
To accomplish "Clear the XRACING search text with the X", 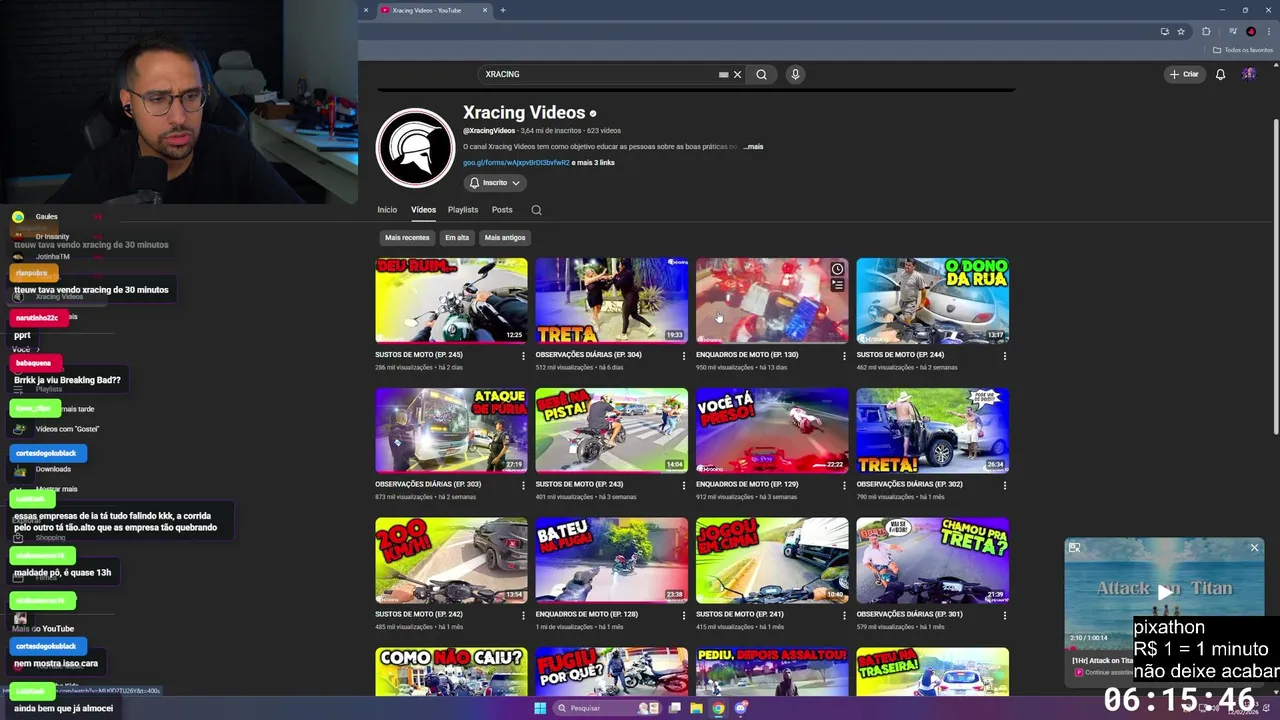I will pos(737,74).
